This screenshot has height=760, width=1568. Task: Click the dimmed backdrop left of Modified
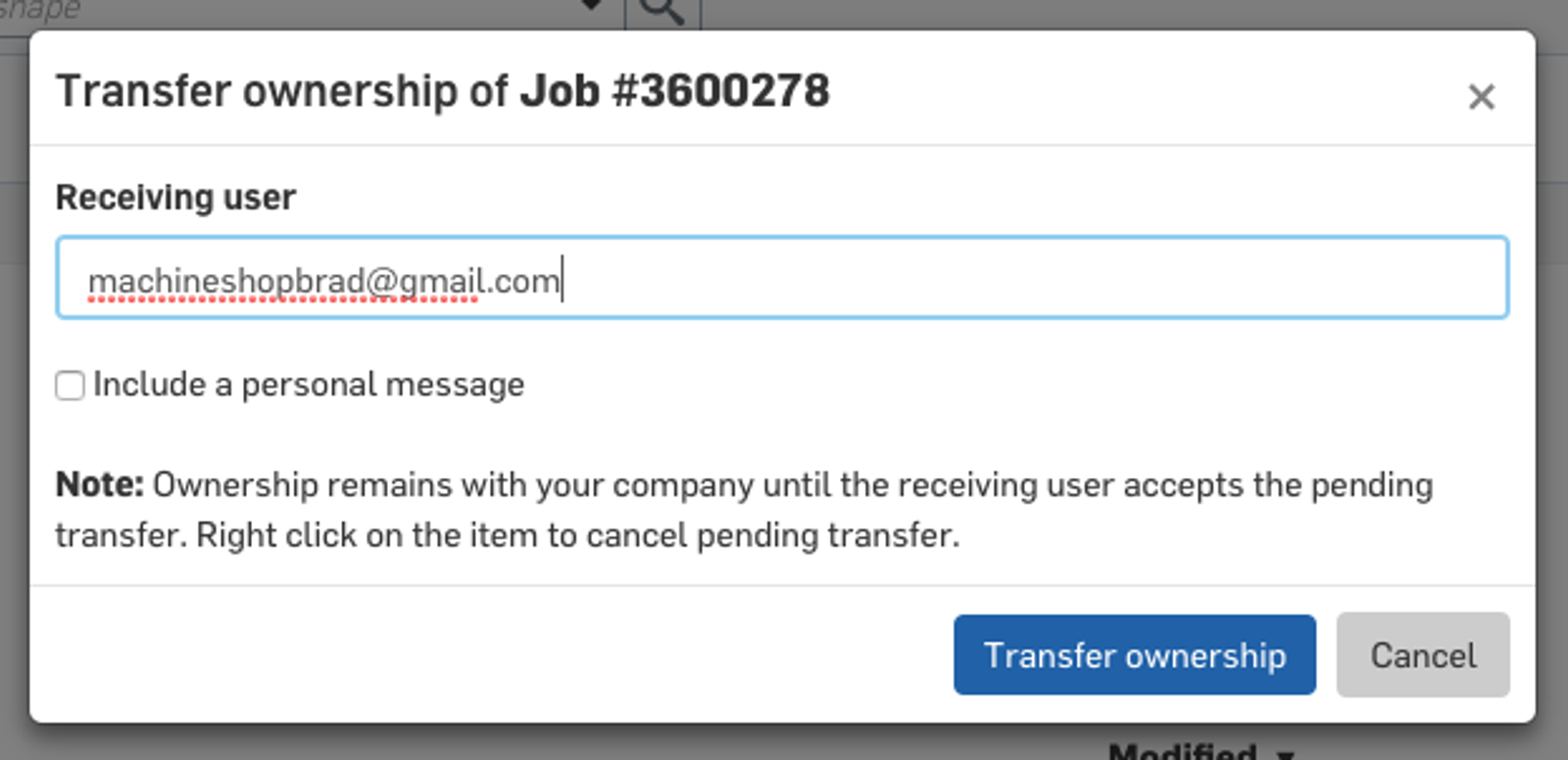(x=588, y=744)
